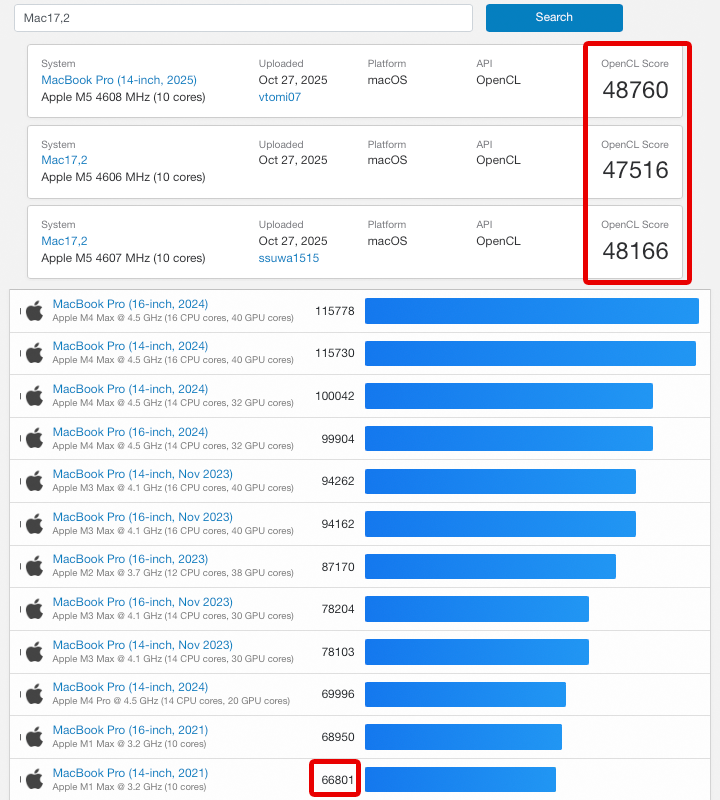Open the Mac17,2 link in the 47516 result
Viewport: 720px width, 800px height.
click(64, 160)
